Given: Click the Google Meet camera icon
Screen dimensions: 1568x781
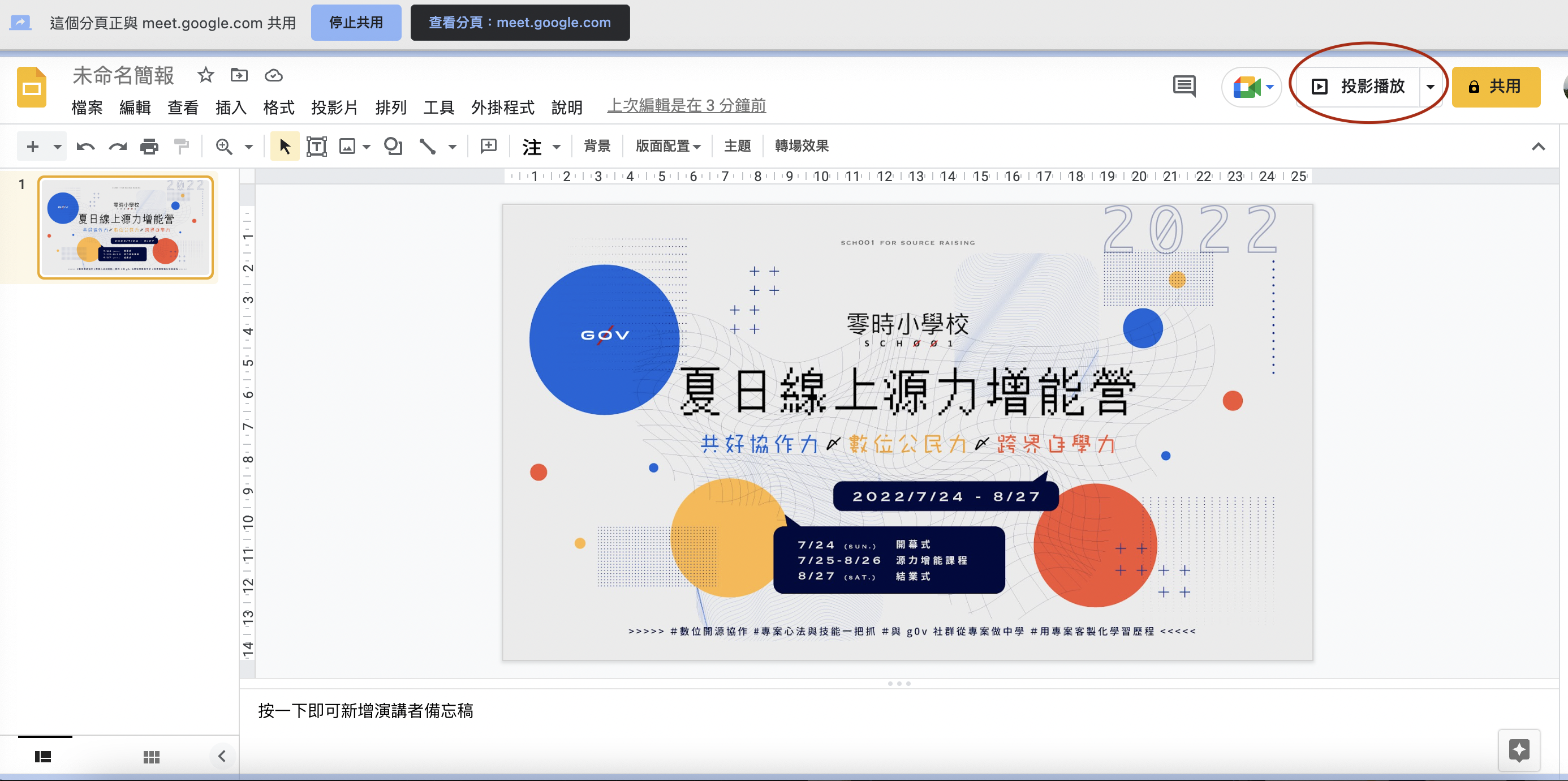Looking at the screenshot, I should click(x=1246, y=87).
